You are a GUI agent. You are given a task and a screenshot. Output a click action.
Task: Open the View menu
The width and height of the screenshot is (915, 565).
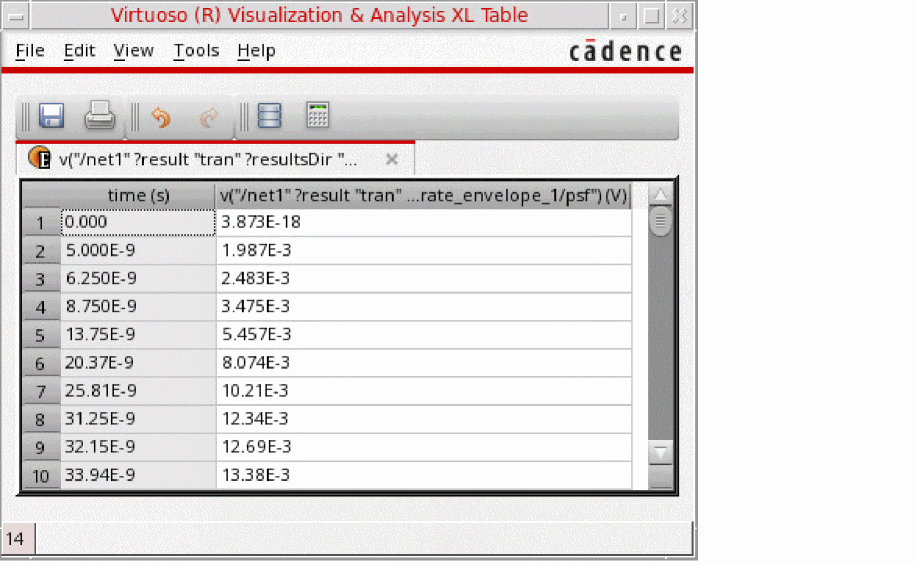tap(134, 51)
